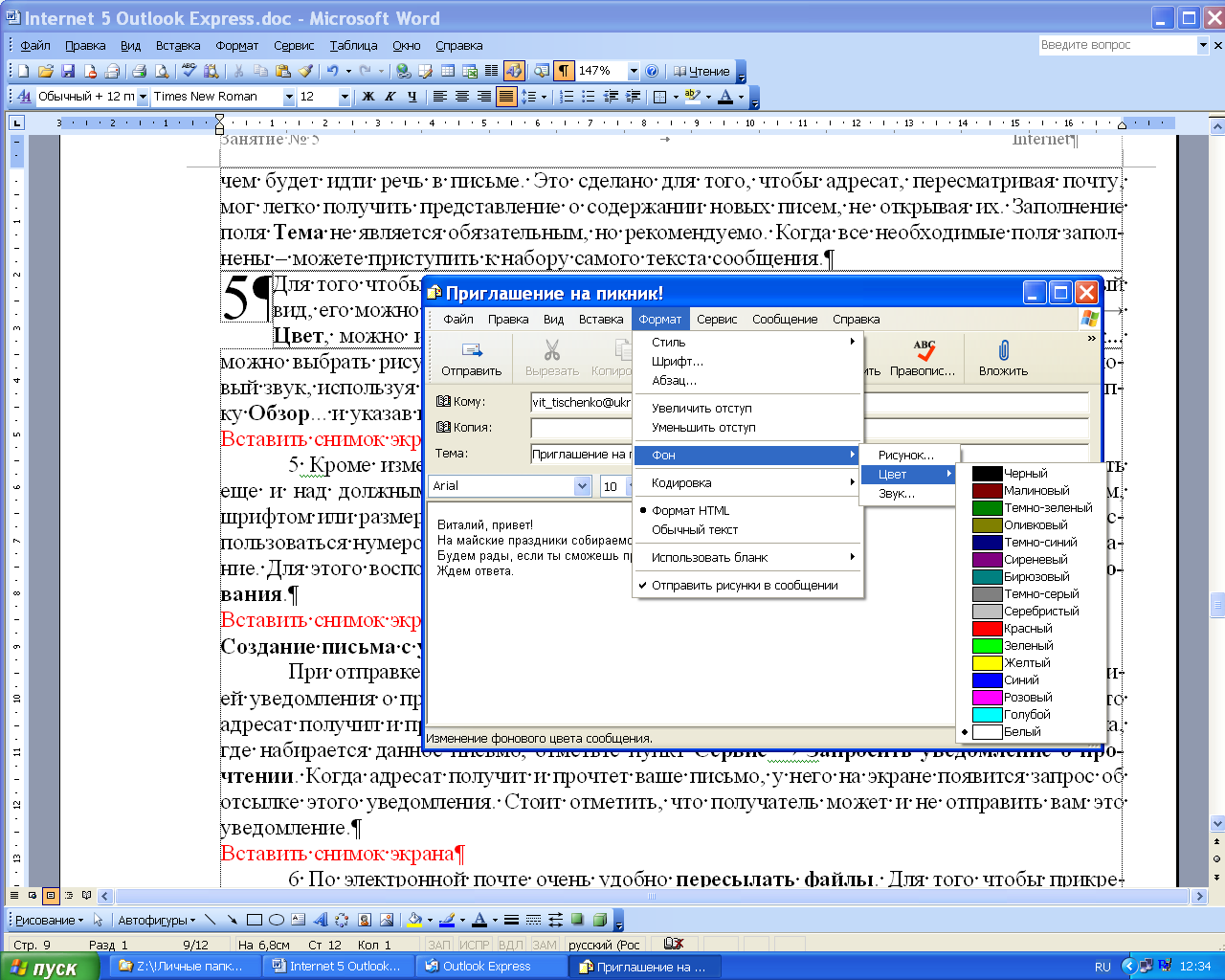This screenshot has width=1225, height=980.
Task: Align text left in Word
Action: point(440,97)
